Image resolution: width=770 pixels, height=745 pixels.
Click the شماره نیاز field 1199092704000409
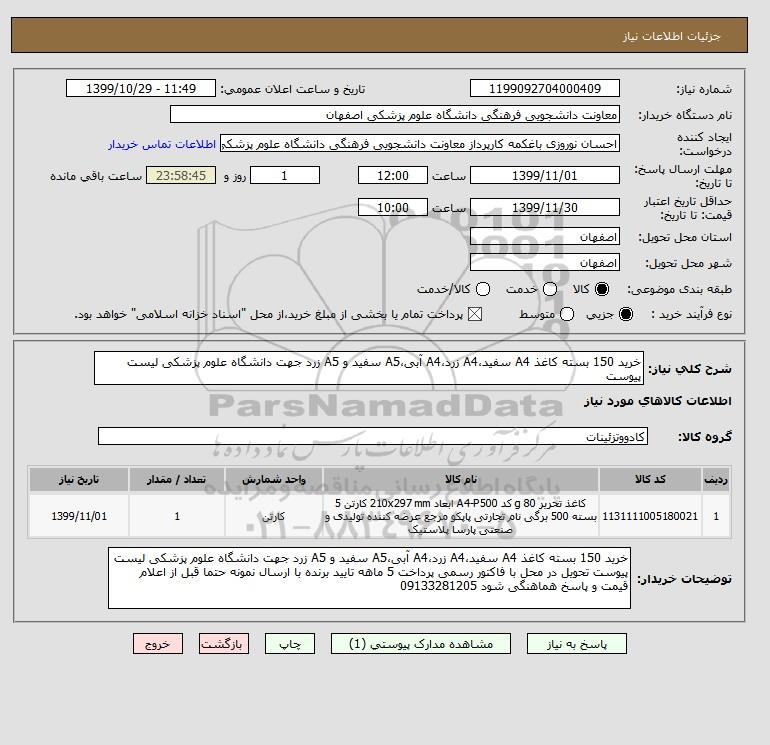click(545, 88)
